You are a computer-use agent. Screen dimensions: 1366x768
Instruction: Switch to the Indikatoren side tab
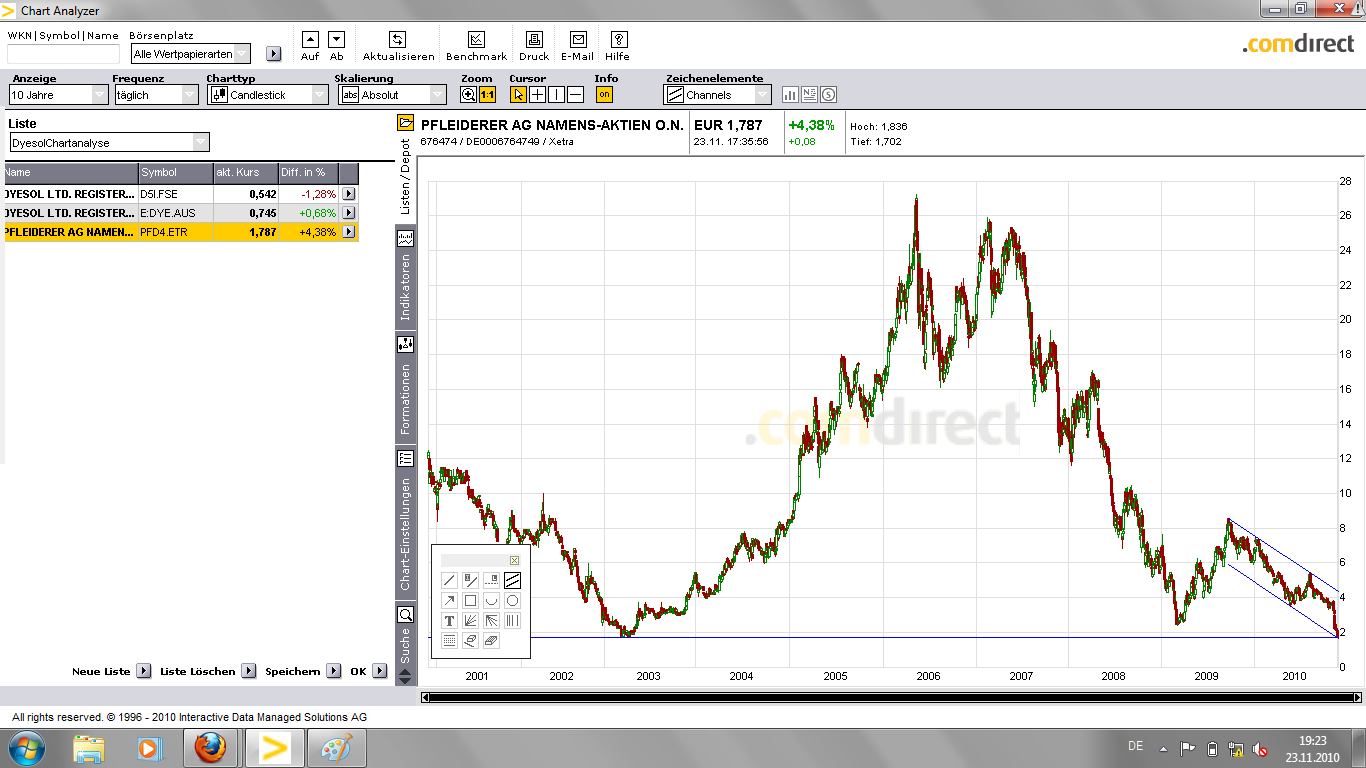point(406,286)
